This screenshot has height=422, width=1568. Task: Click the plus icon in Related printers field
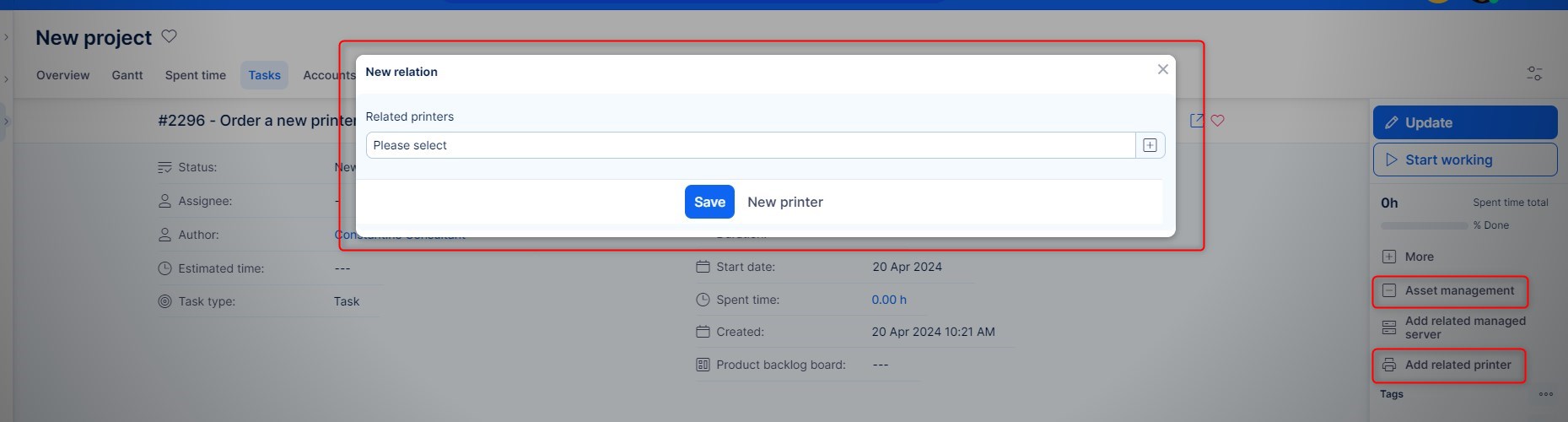1150,145
